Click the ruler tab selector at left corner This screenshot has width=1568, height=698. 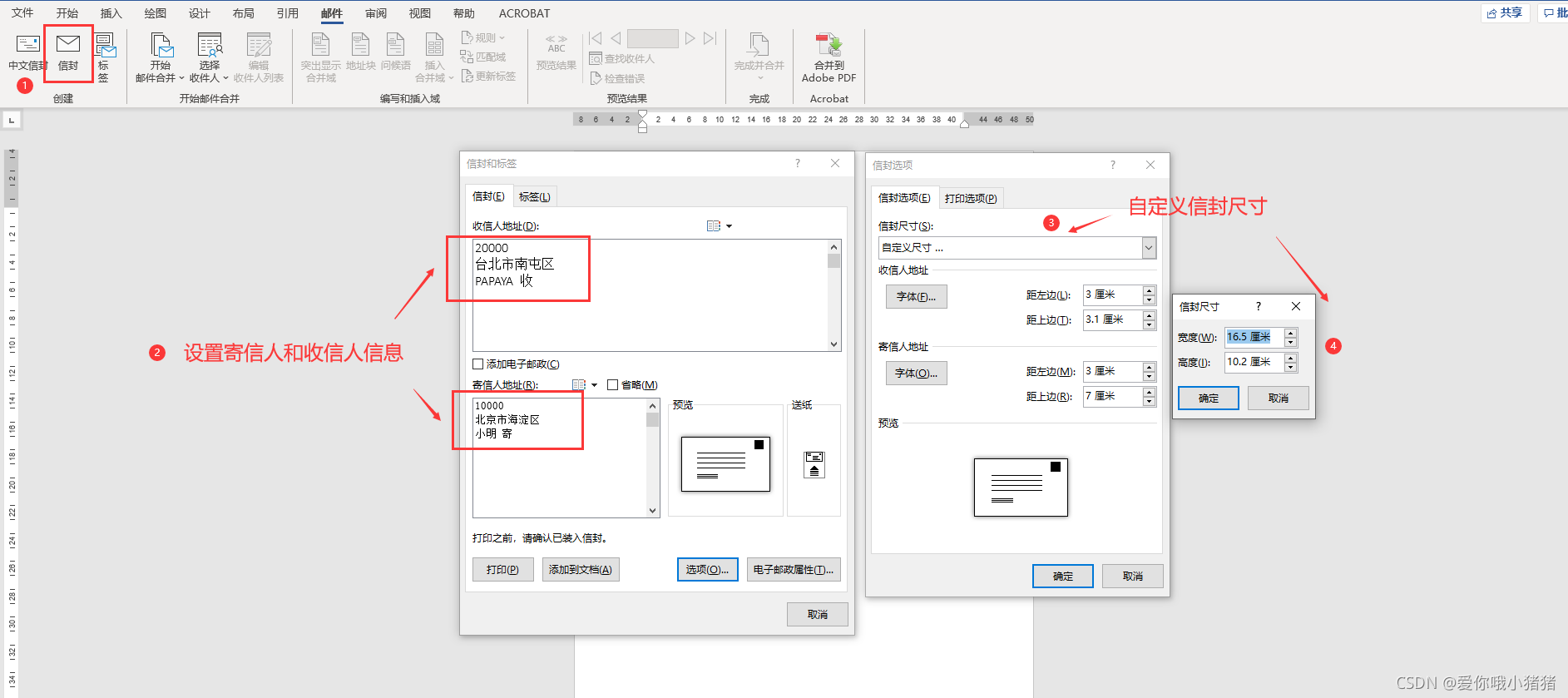[12, 121]
